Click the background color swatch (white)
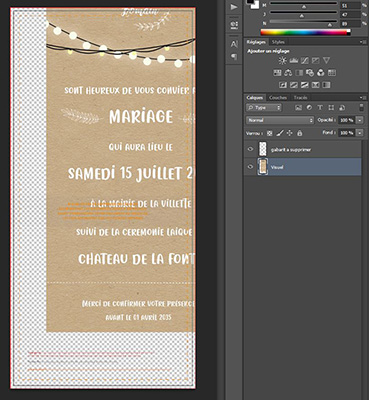 [255, 5]
